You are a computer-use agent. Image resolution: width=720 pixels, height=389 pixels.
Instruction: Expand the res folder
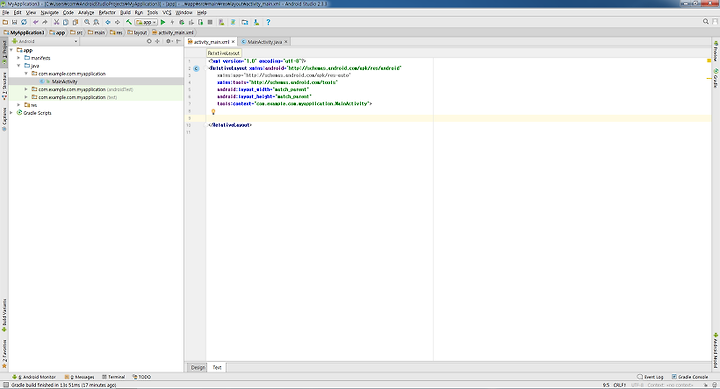pos(19,105)
